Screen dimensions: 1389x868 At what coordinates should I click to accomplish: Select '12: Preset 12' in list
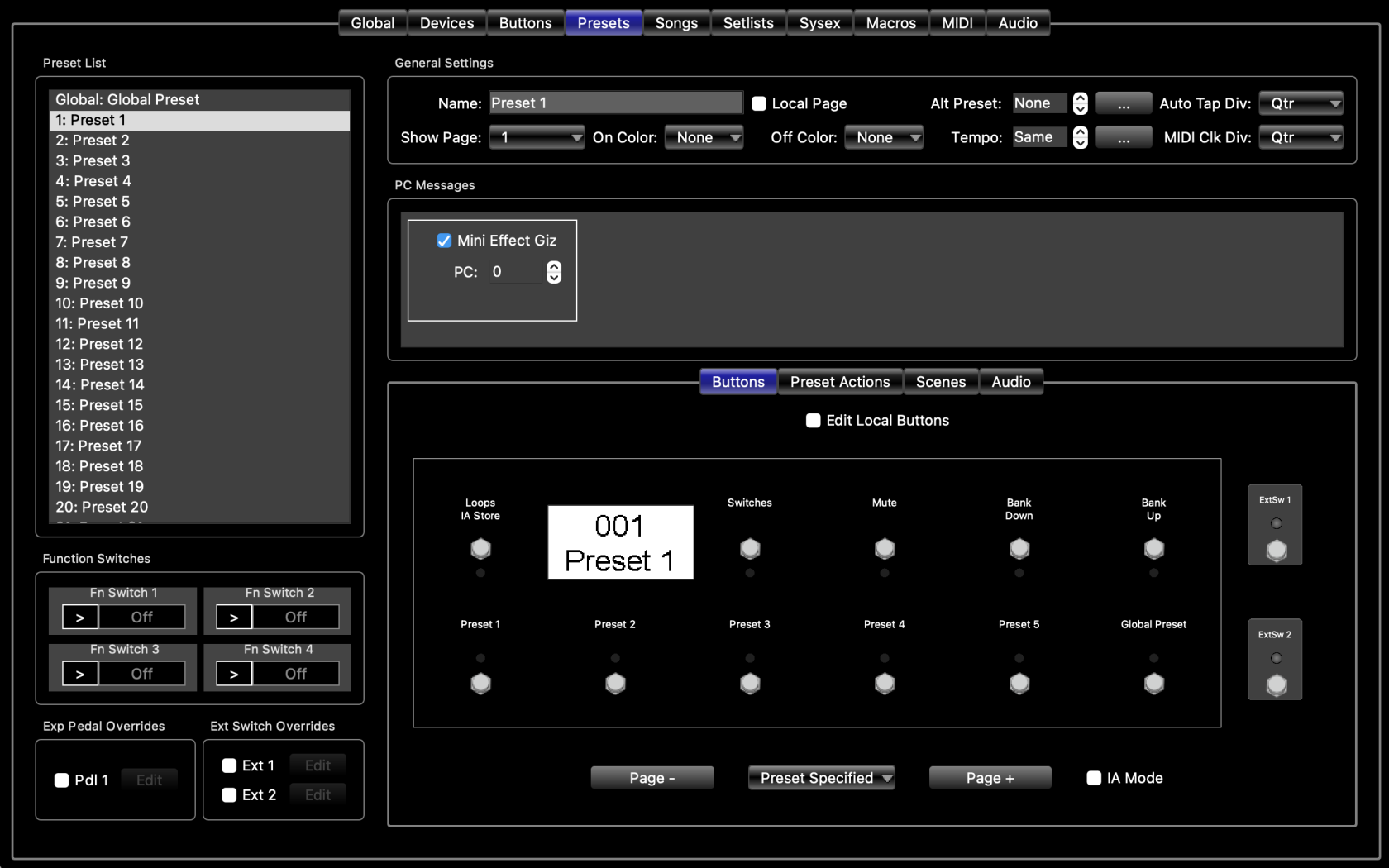coord(199,344)
